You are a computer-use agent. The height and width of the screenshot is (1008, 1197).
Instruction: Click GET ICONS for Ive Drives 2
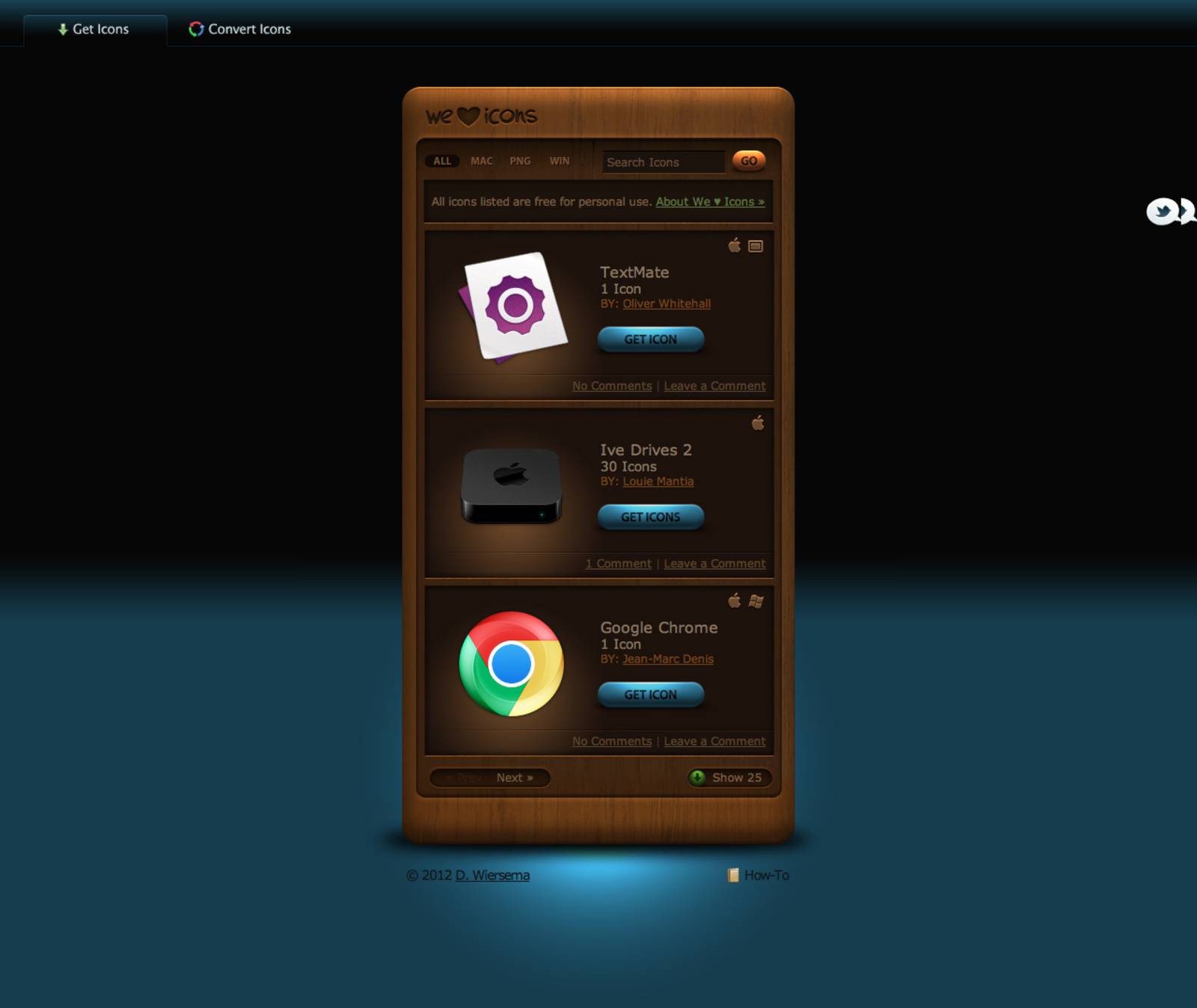pos(651,517)
